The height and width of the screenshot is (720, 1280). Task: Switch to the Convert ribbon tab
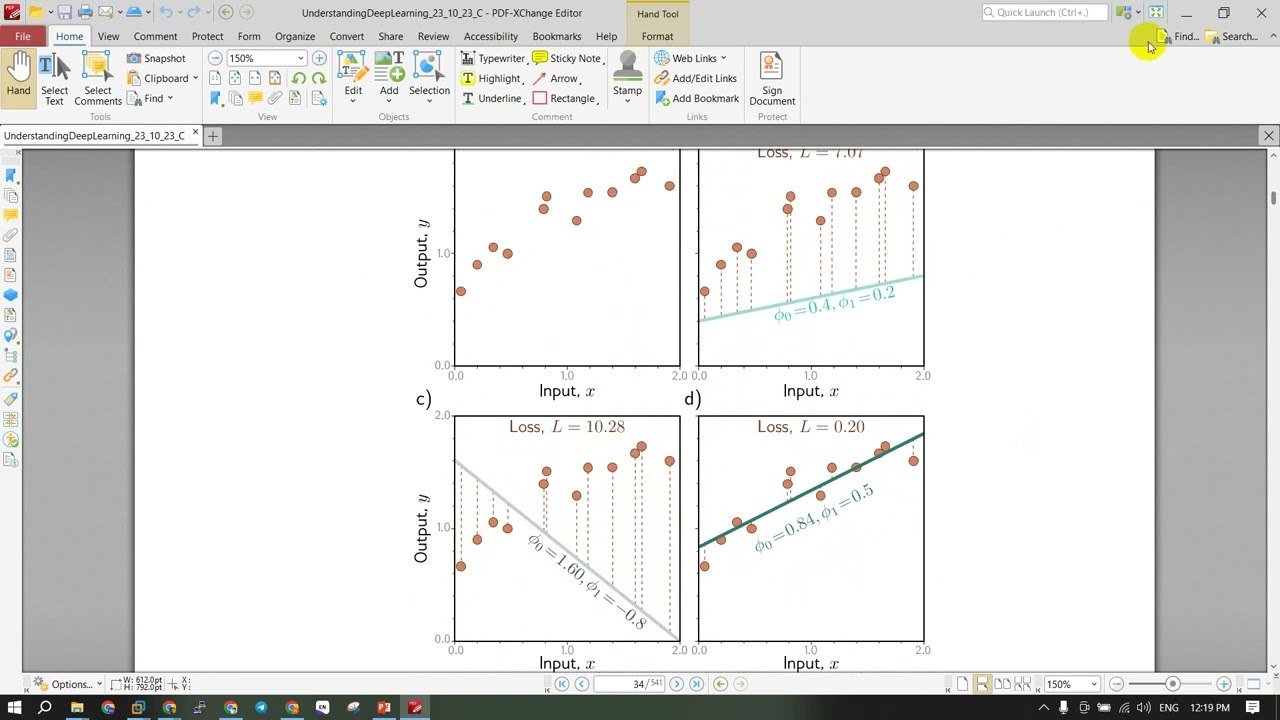[347, 36]
